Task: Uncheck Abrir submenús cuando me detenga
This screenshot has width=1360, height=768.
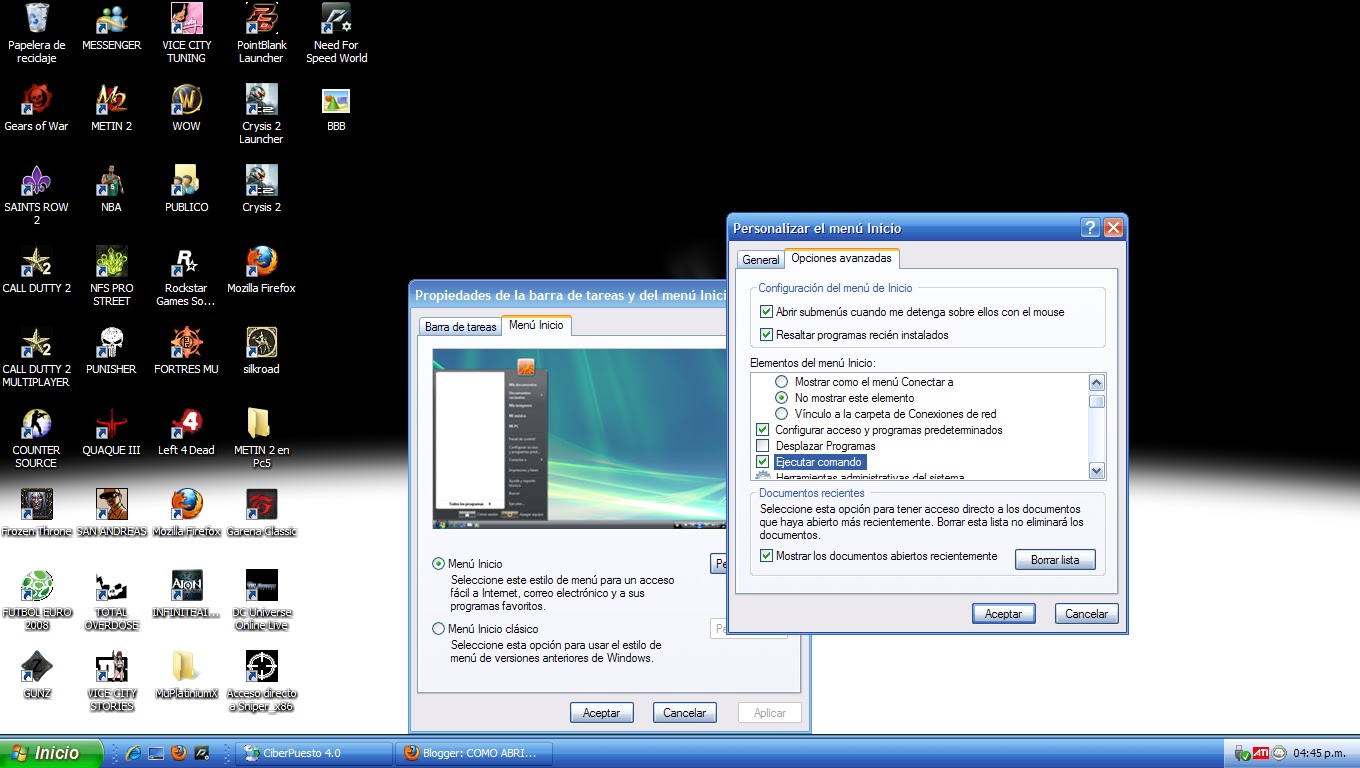Action: [766, 312]
